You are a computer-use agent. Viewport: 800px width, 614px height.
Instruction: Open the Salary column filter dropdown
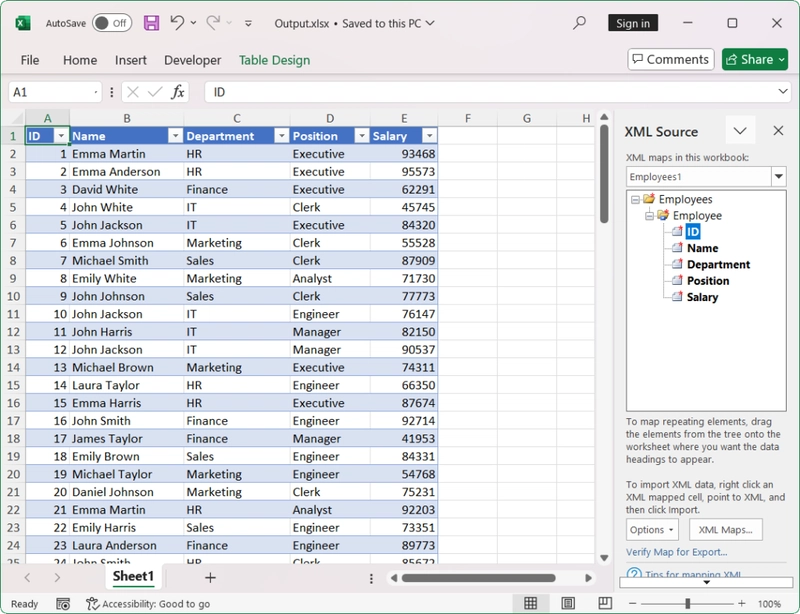429,136
